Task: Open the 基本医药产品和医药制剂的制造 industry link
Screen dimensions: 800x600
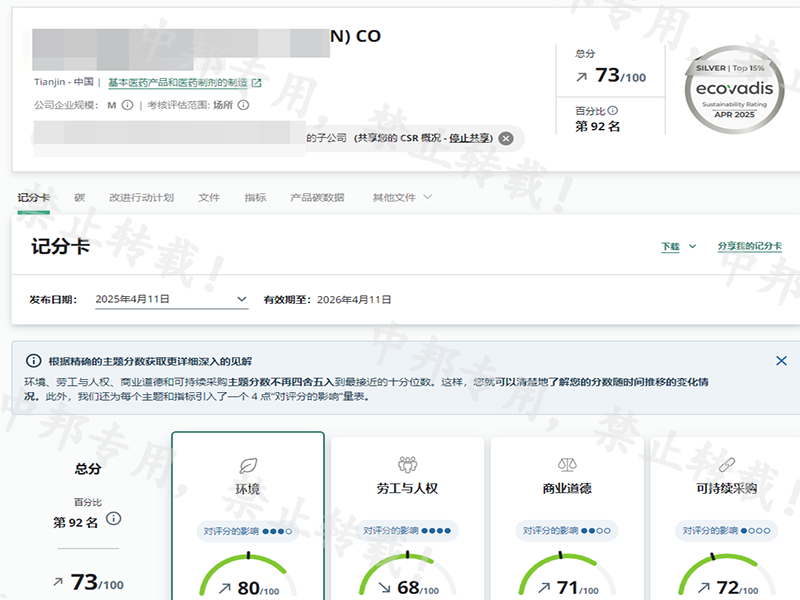Action: point(177,83)
